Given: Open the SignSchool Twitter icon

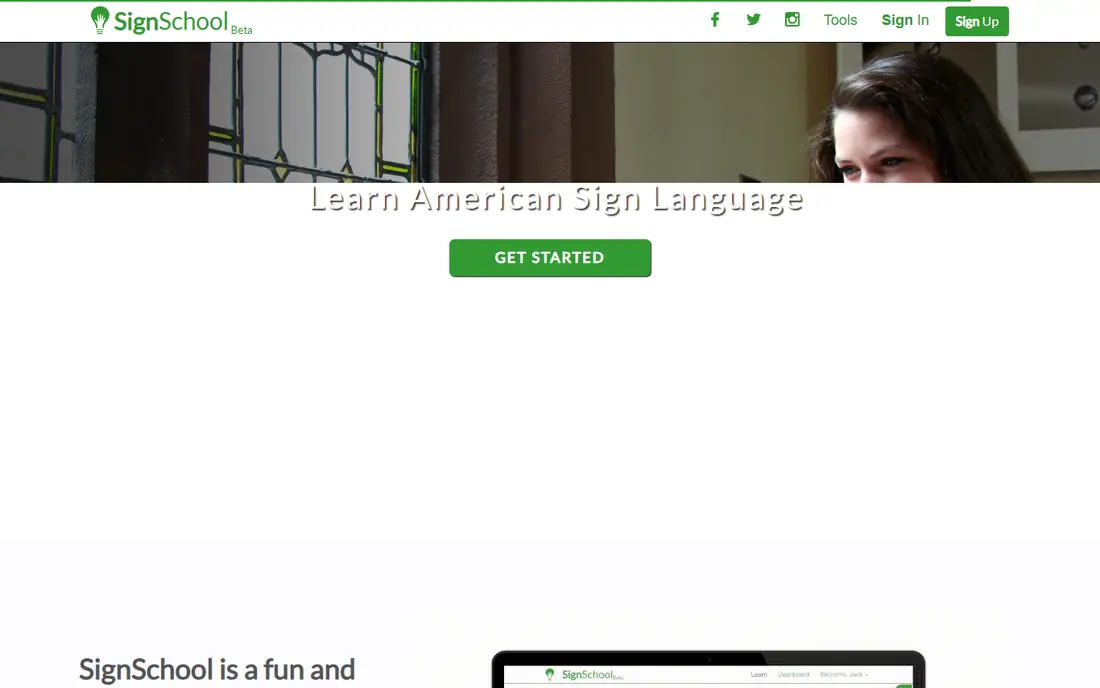Looking at the screenshot, I should pos(753,20).
